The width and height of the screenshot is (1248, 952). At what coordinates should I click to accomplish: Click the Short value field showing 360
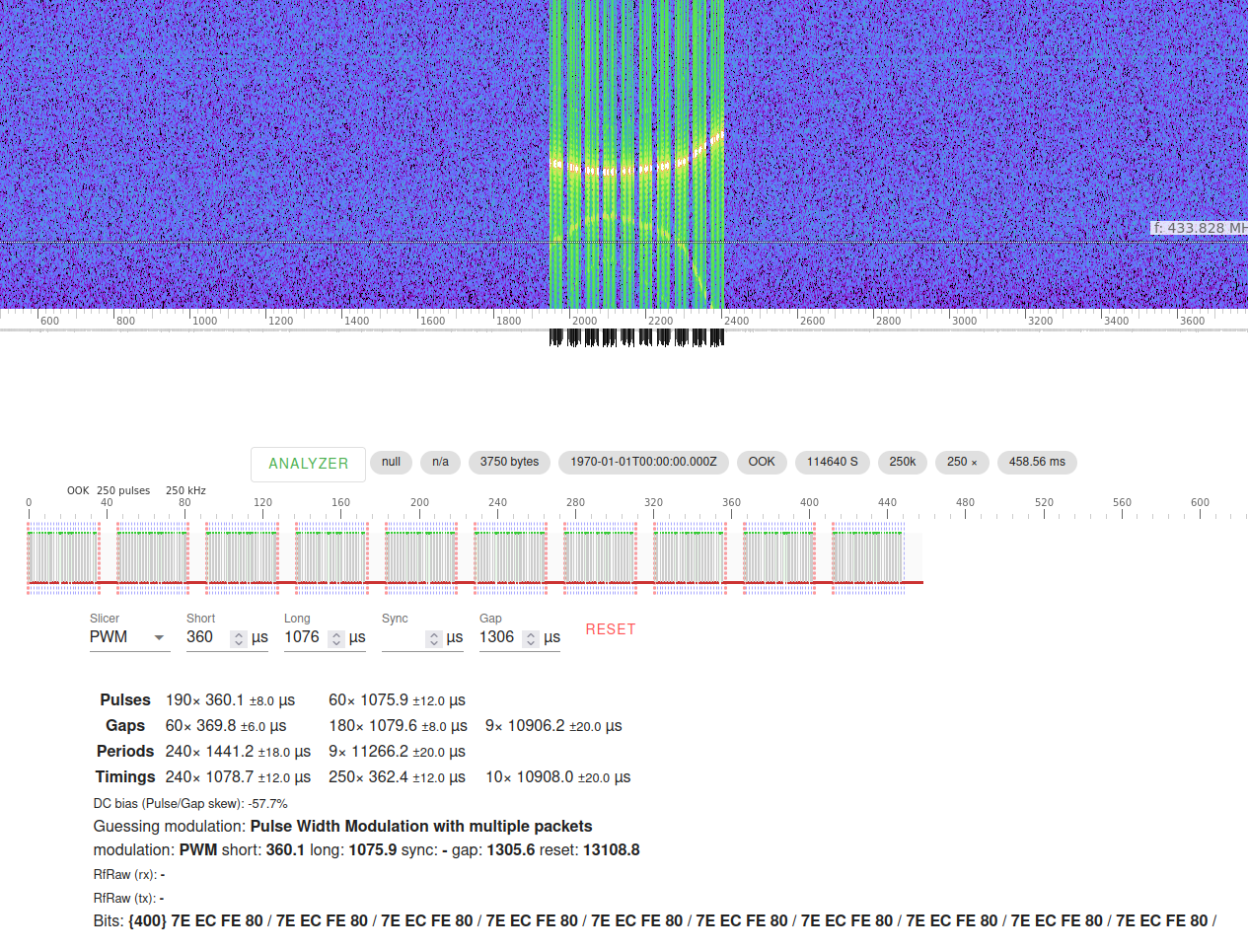coord(207,637)
